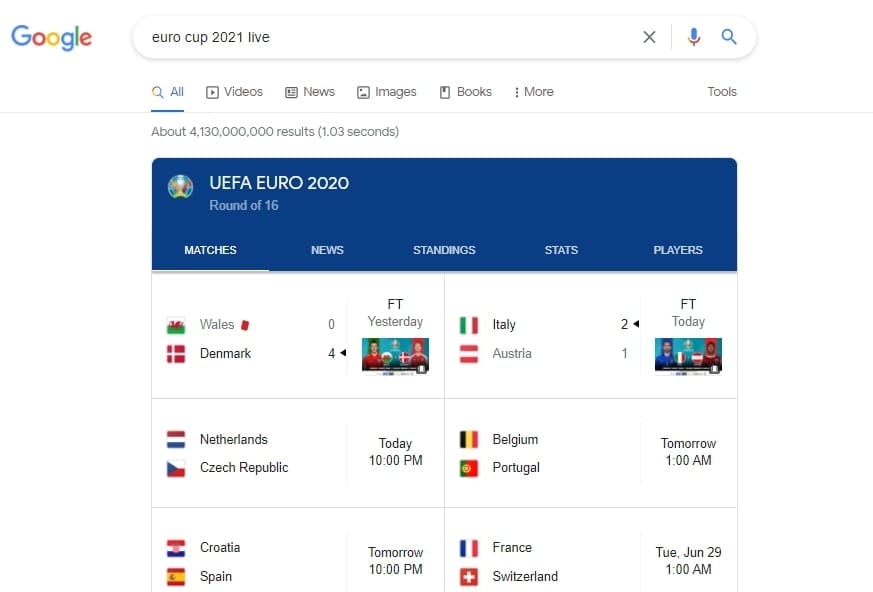This screenshot has width=873, height=592.
Task: Open the Tools options
Action: click(x=722, y=92)
